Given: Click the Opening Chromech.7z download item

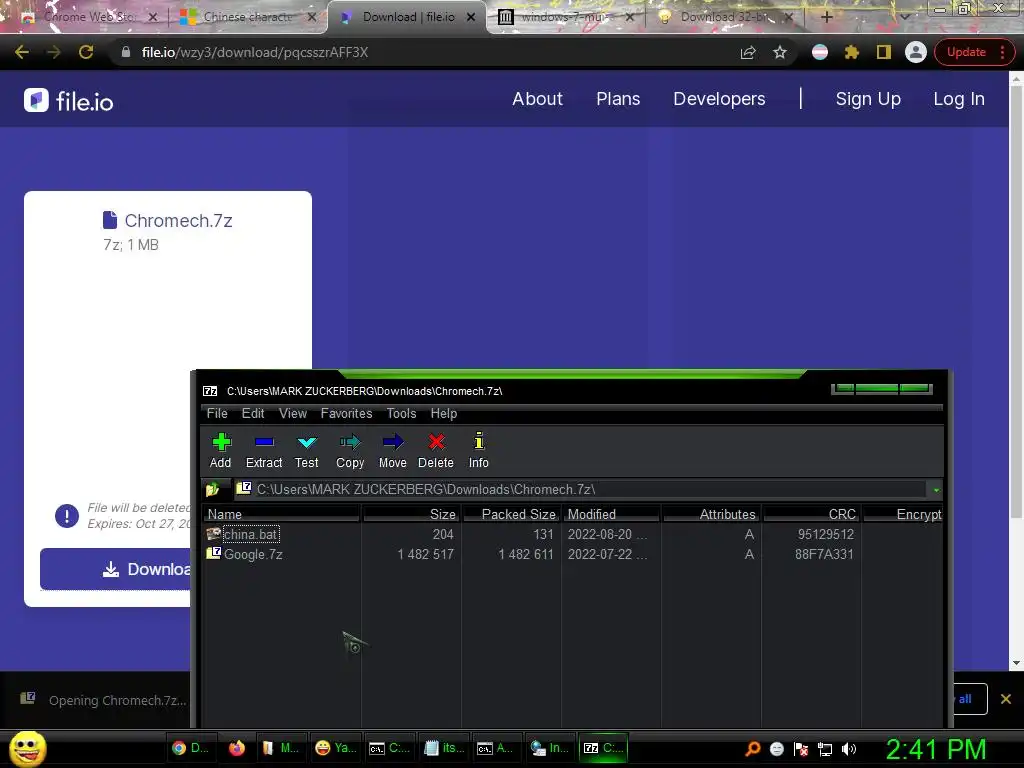Looking at the screenshot, I should (104, 700).
